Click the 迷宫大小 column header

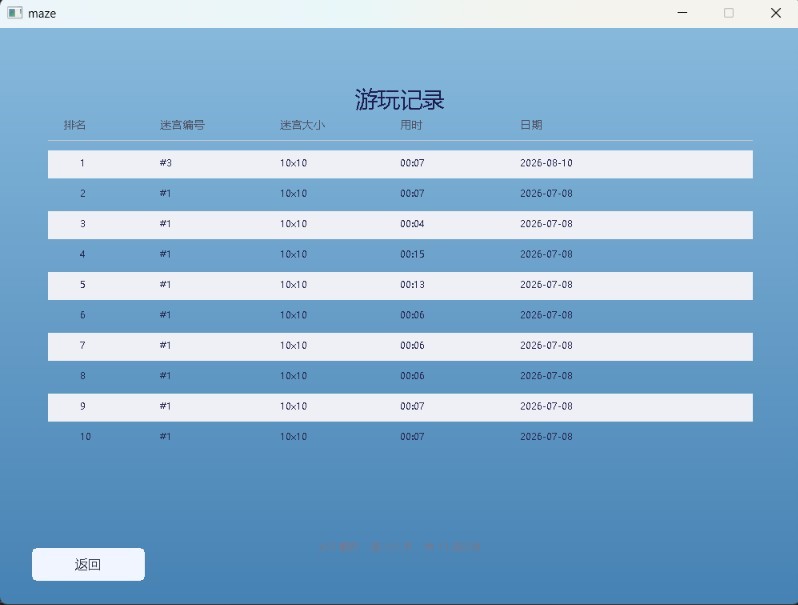302,125
